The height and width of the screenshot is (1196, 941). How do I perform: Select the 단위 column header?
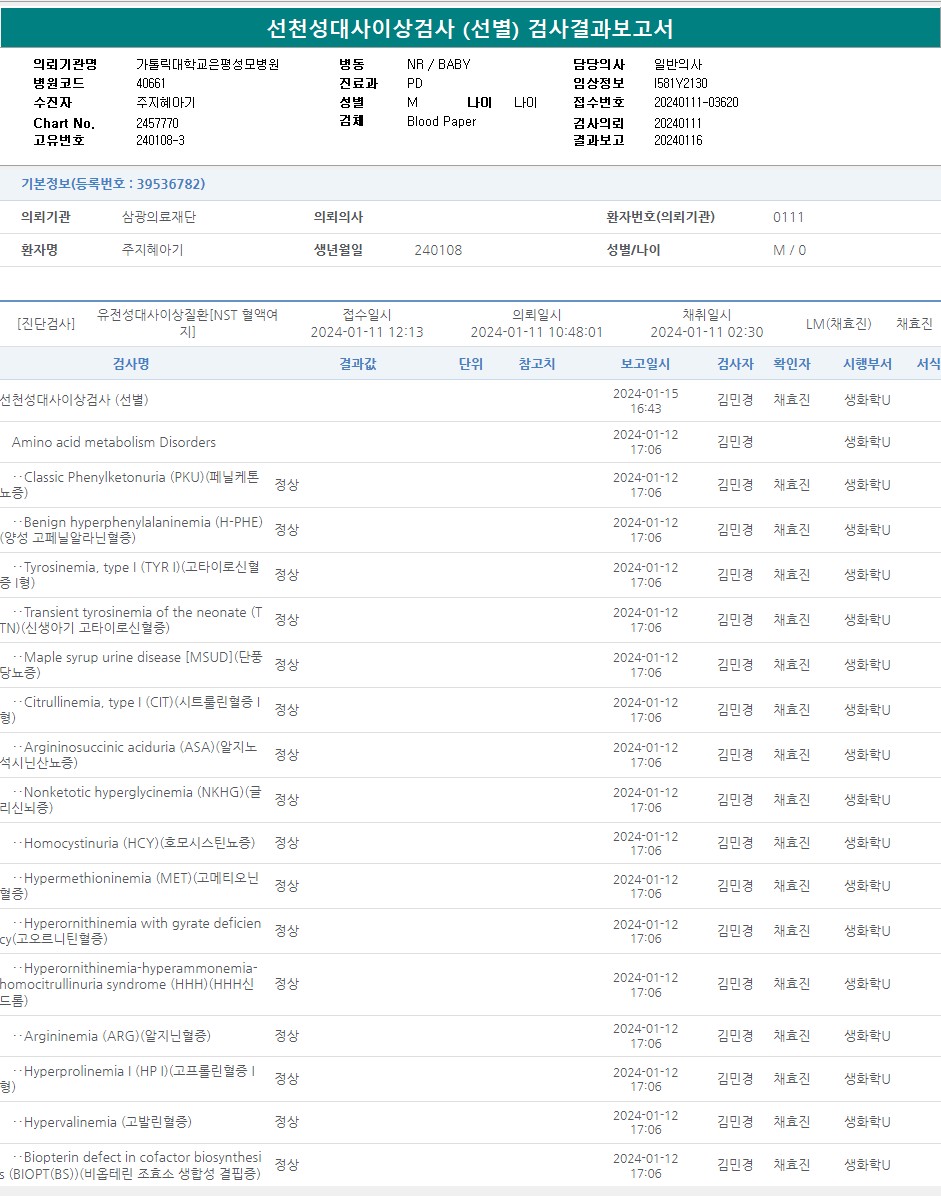pos(470,364)
